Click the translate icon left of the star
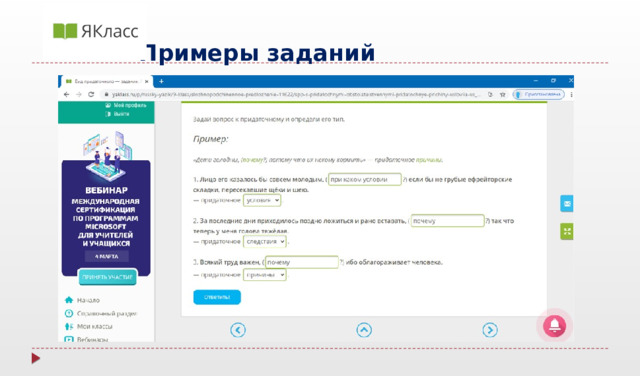This screenshot has height=376, width=640. pos(491,94)
